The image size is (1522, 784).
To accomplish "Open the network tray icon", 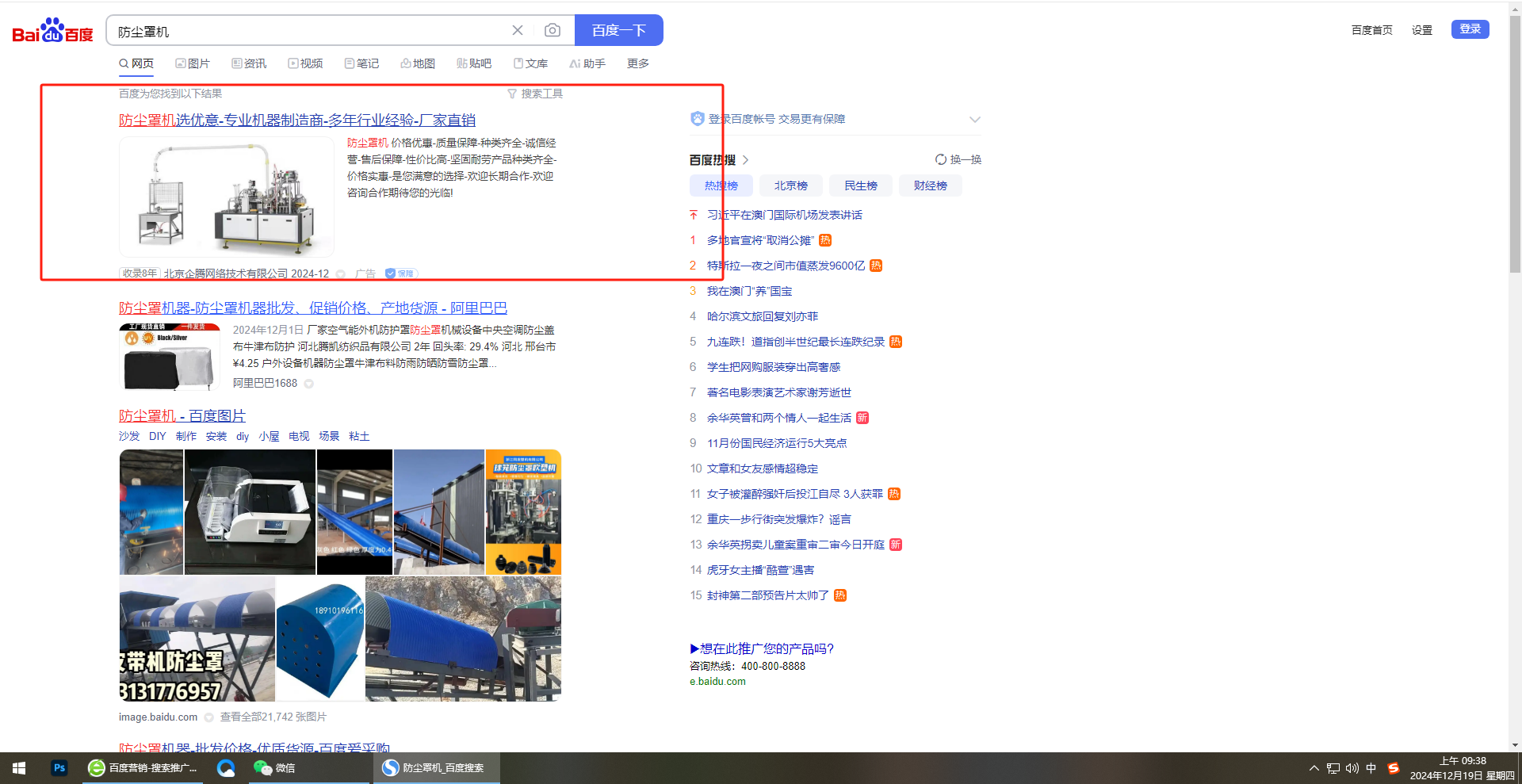I will tap(1333, 768).
